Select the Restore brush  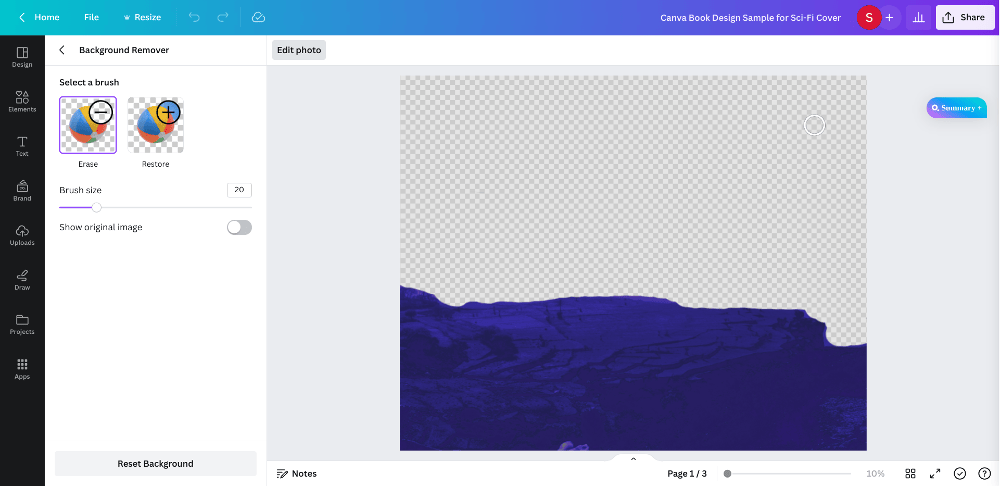pyautogui.click(x=156, y=125)
